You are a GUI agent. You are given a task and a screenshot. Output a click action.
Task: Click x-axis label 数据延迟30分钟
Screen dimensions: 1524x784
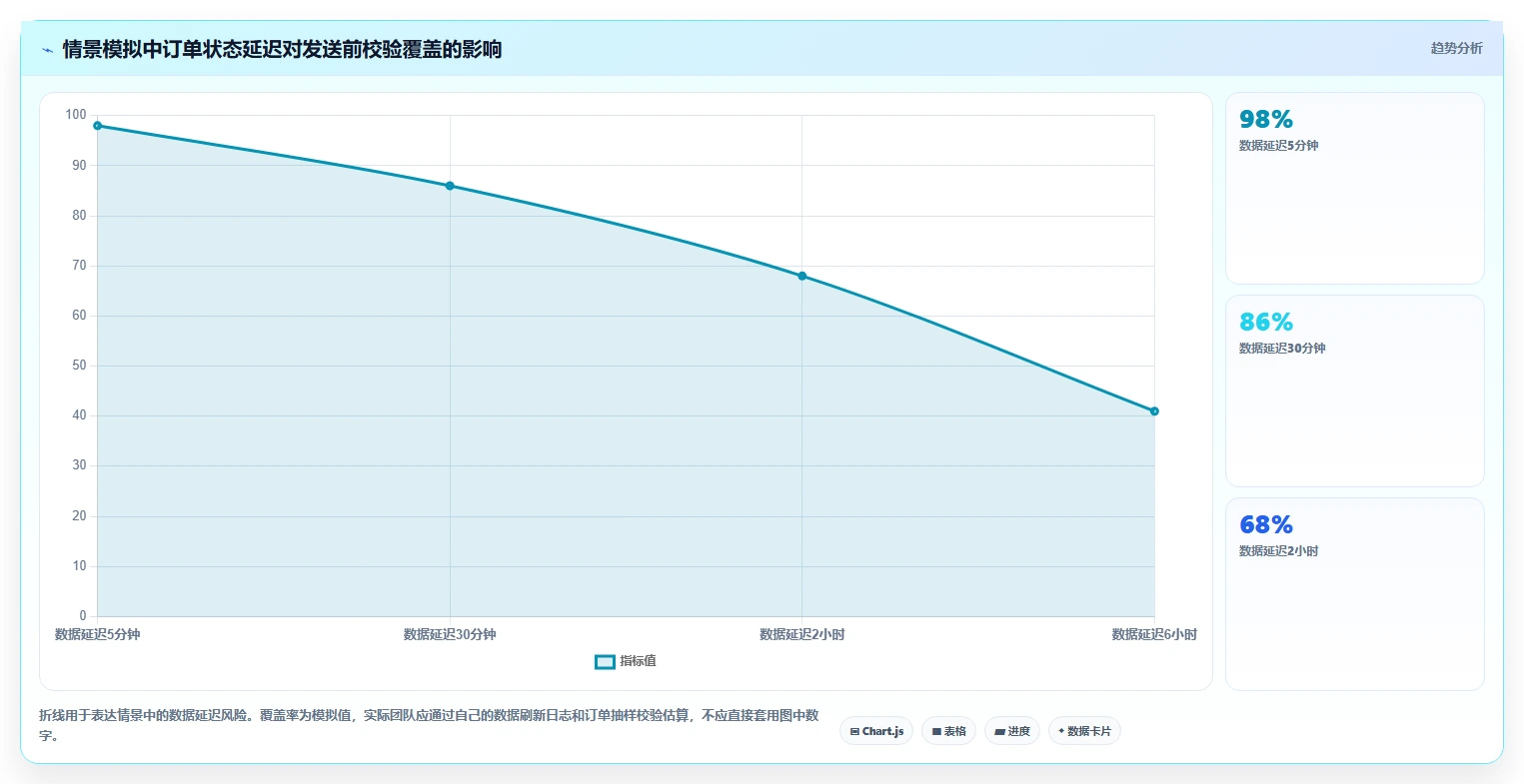tap(450, 634)
